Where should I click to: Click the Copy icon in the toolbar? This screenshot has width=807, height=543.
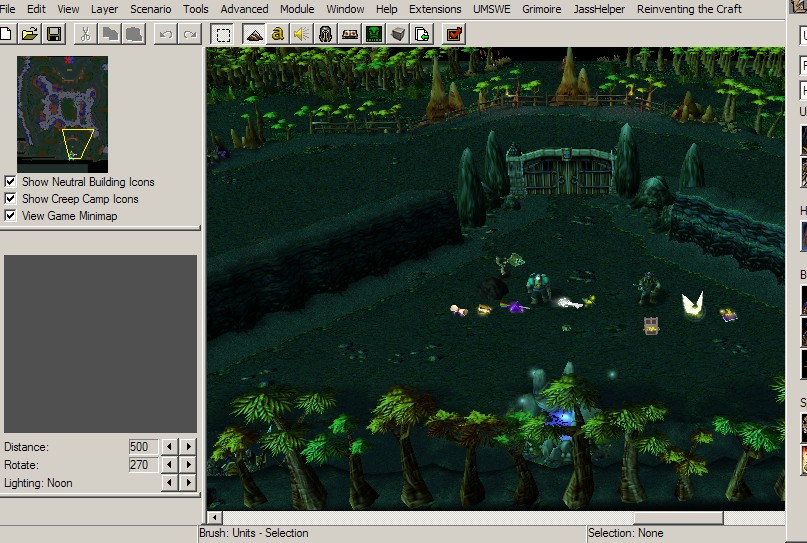pos(110,34)
